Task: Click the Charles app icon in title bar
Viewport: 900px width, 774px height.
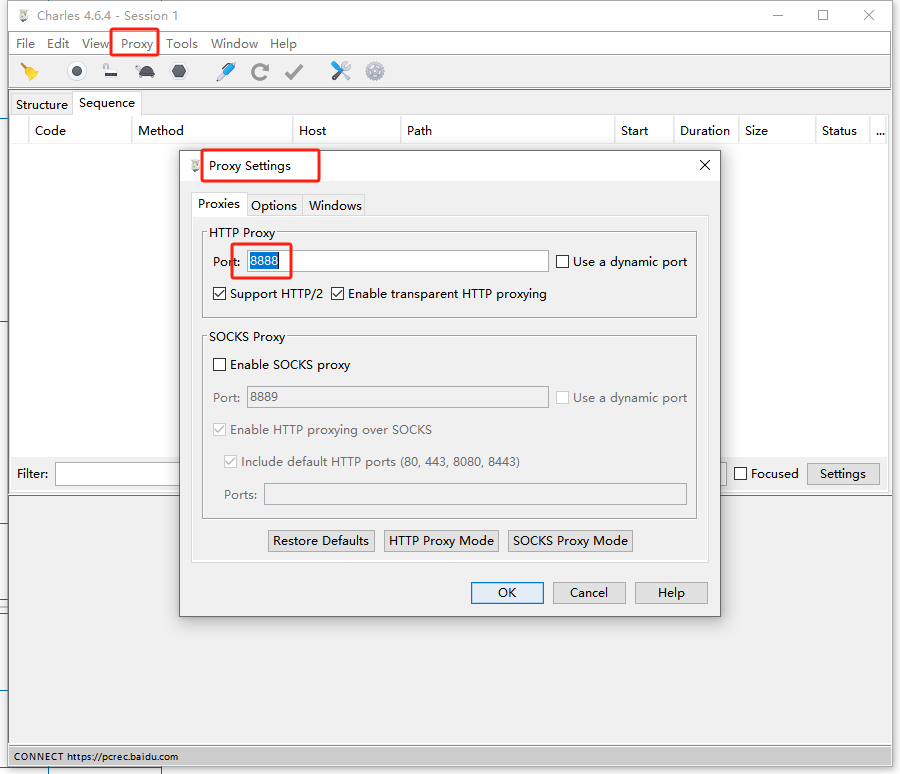Action: click(24, 16)
